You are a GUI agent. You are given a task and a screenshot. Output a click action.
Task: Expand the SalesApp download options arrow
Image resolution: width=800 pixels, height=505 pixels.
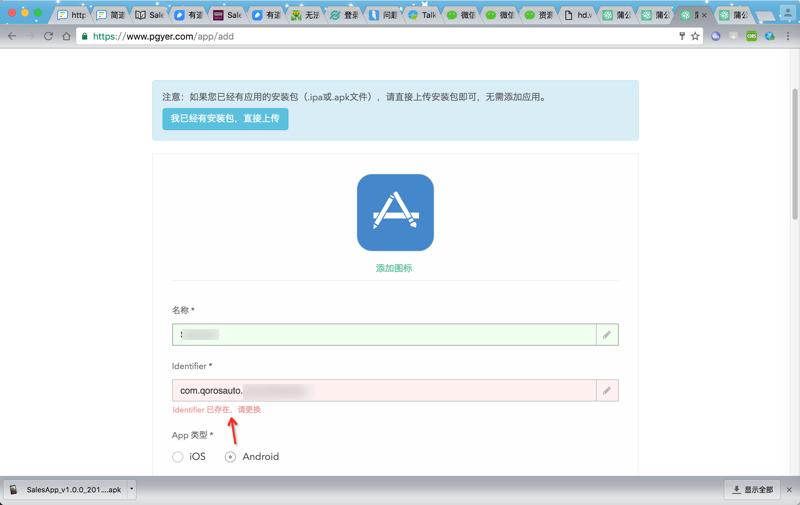point(132,489)
